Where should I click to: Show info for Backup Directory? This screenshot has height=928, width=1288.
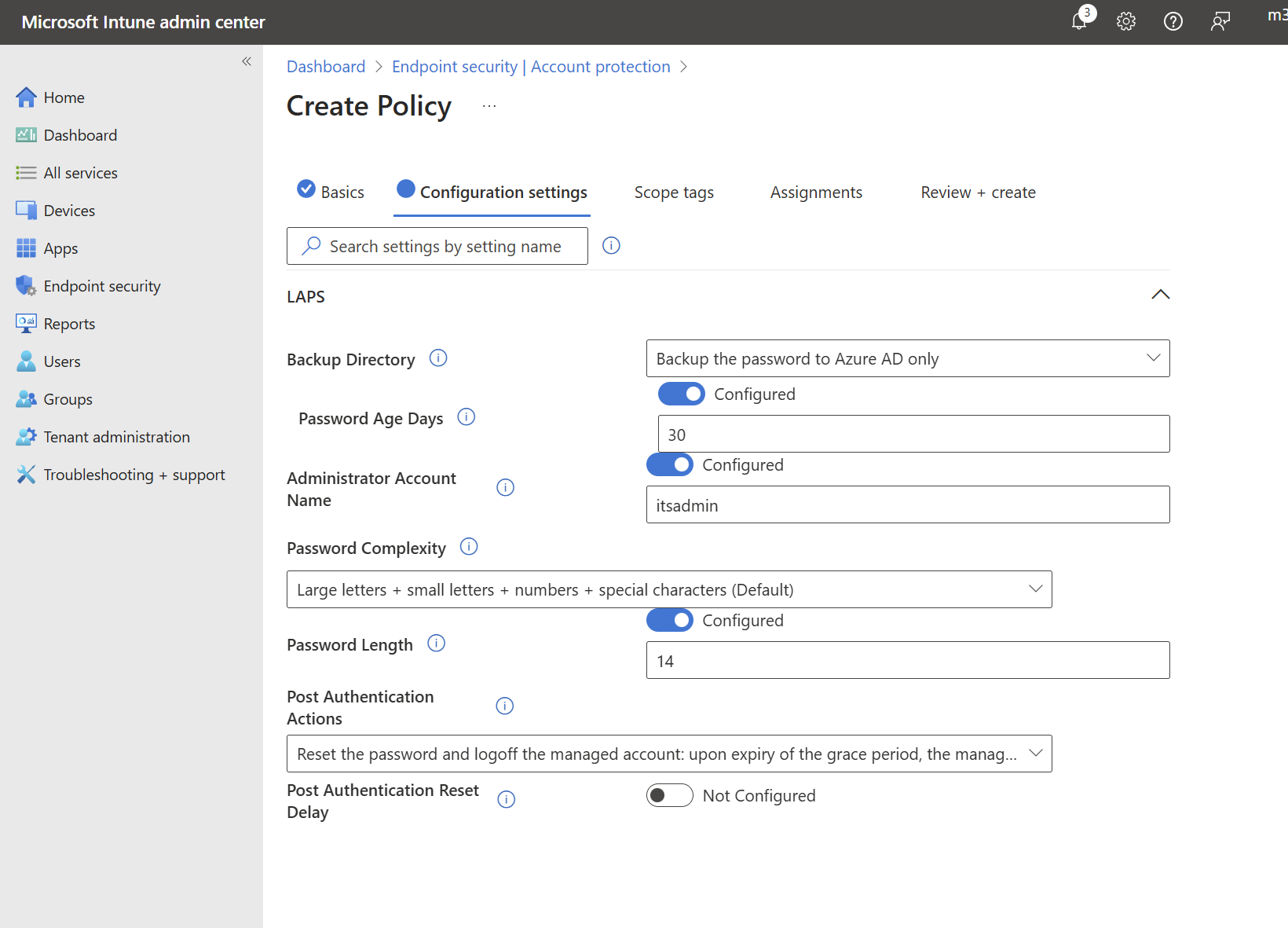click(x=438, y=358)
